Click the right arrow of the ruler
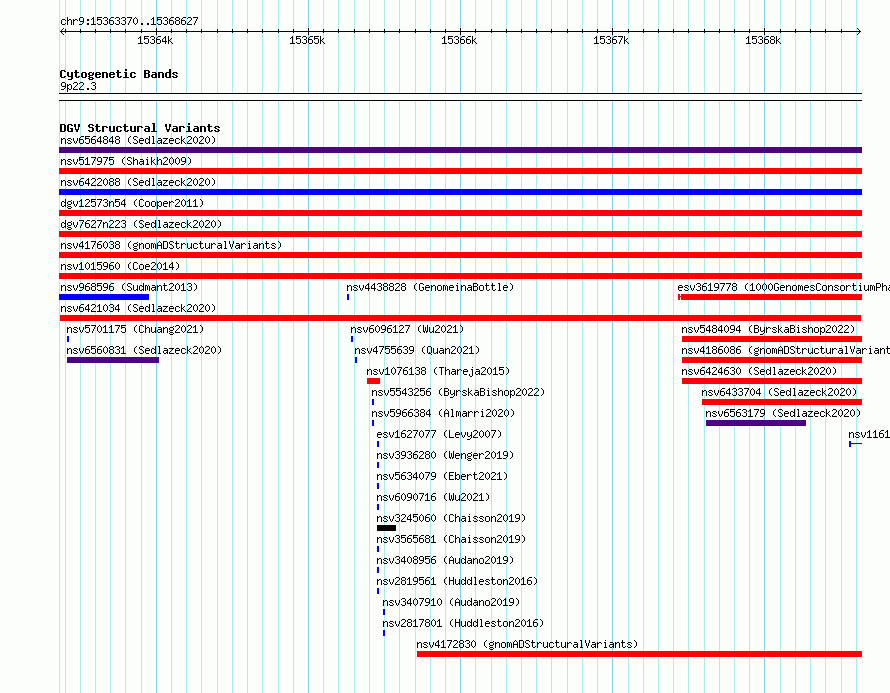Image resolution: width=890 pixels, height=693 pixels. 859,32
